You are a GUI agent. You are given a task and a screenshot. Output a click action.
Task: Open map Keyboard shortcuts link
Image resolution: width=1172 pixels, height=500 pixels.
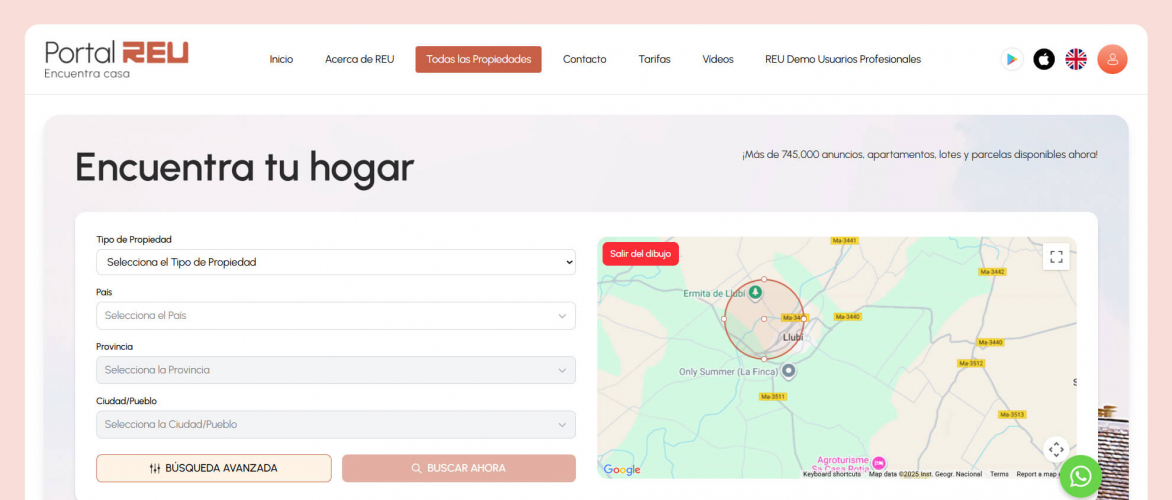[x=831, y=474]
